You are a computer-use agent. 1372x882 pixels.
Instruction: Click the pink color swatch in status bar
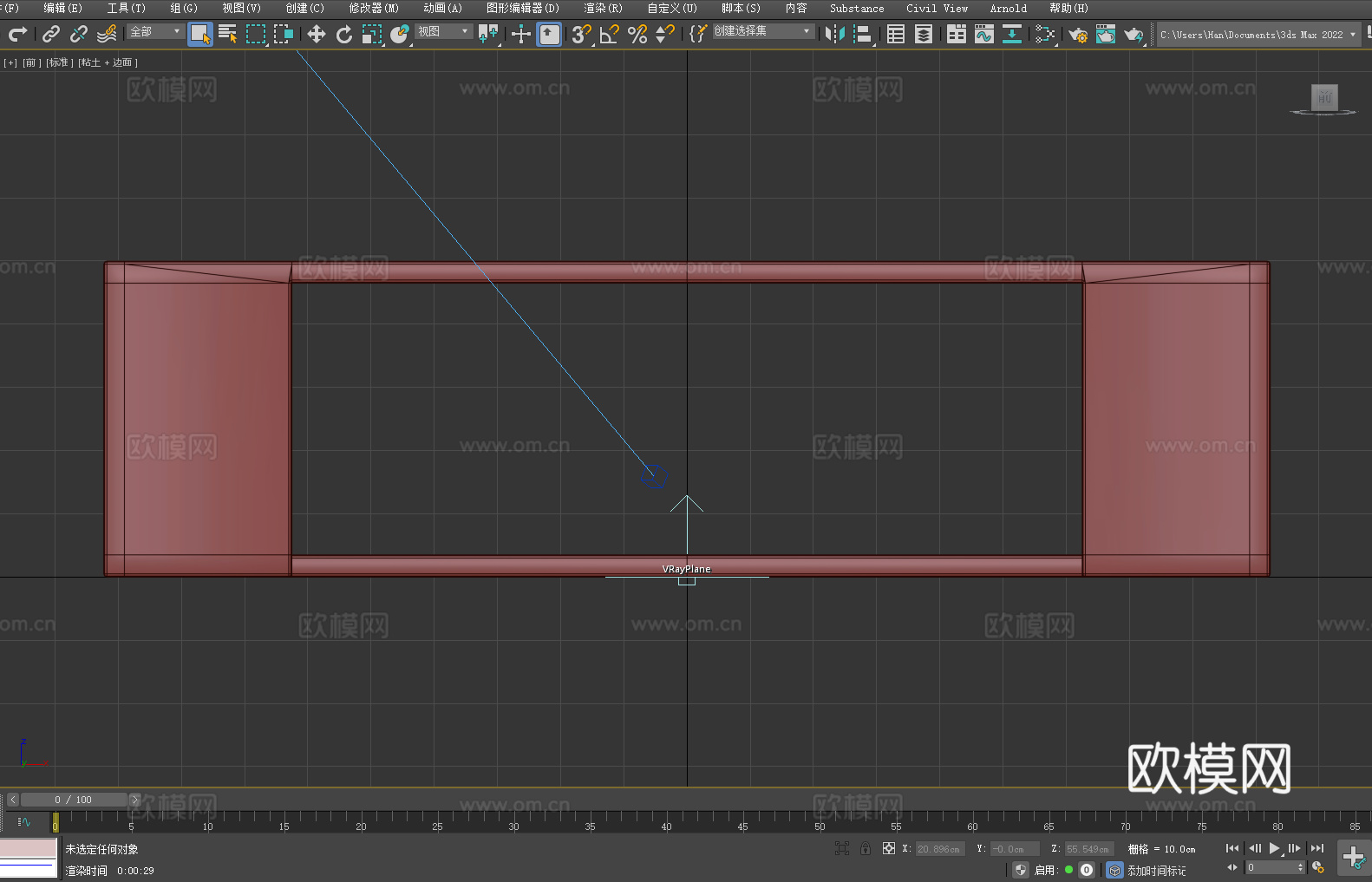coord(28,847)
